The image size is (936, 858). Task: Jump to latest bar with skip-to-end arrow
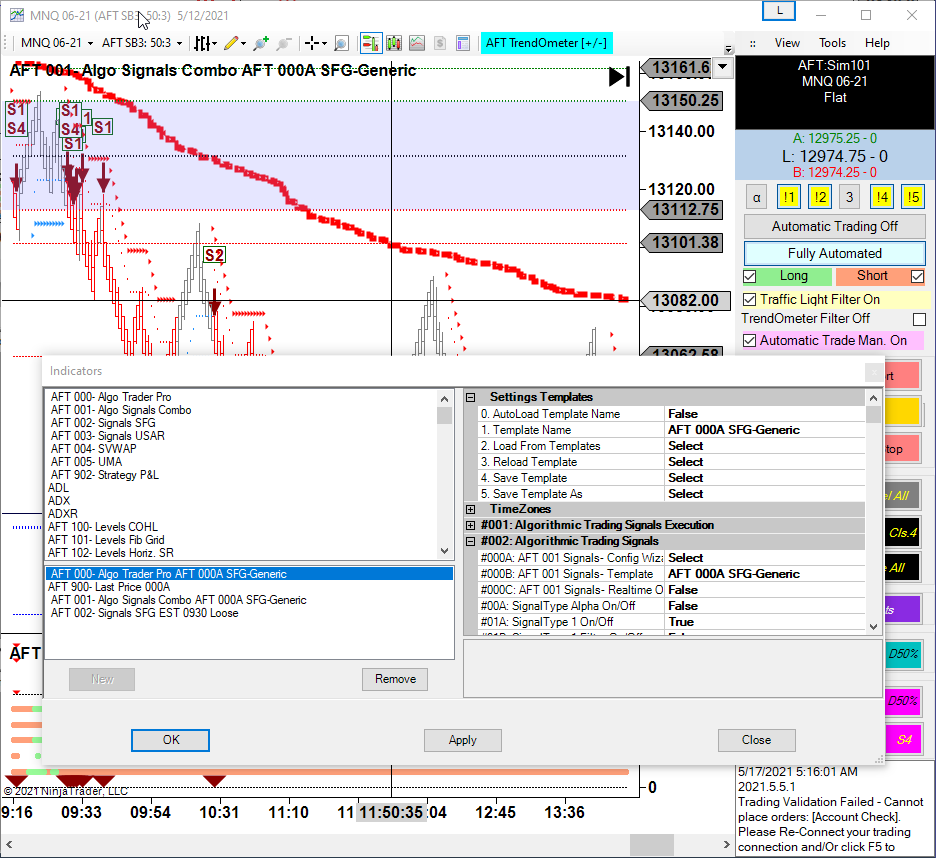click(x=619, y=77)
